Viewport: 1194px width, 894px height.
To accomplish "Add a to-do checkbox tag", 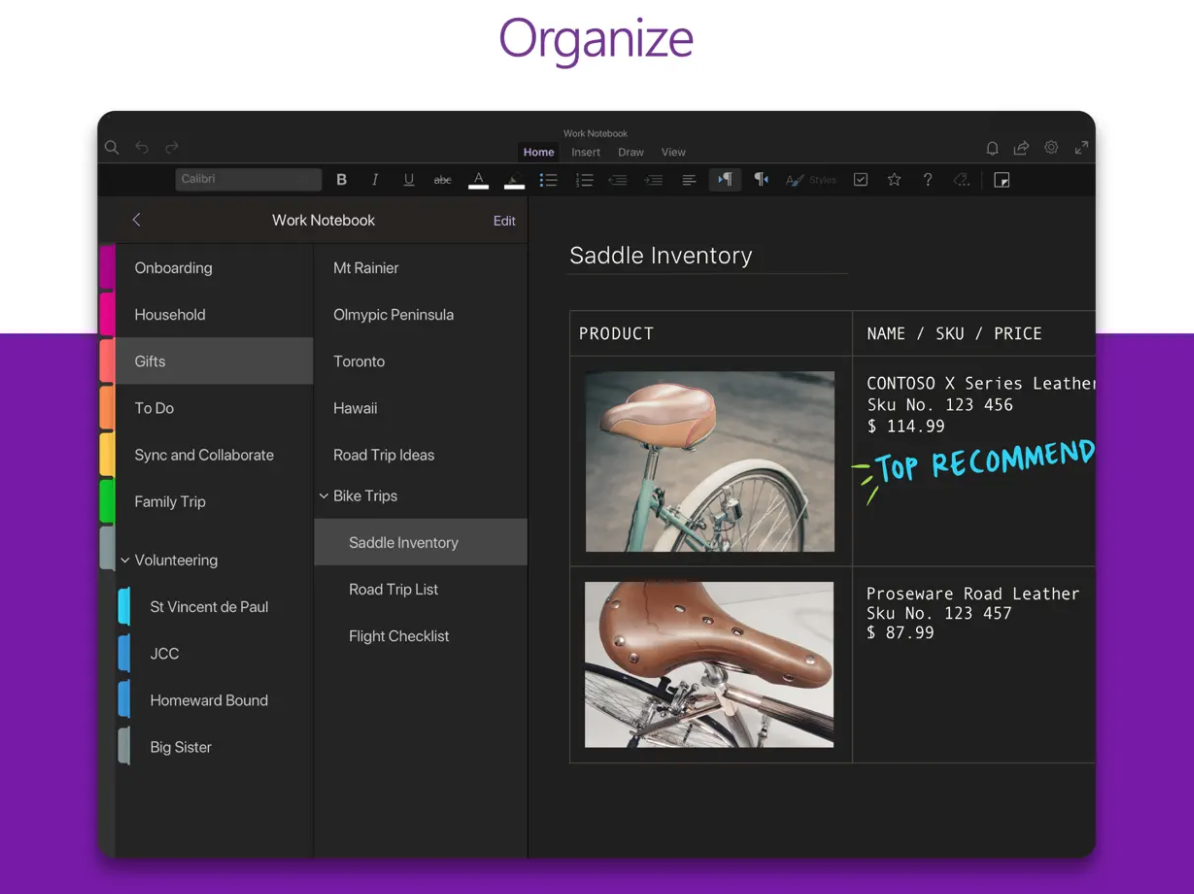I will coord(860,180).
